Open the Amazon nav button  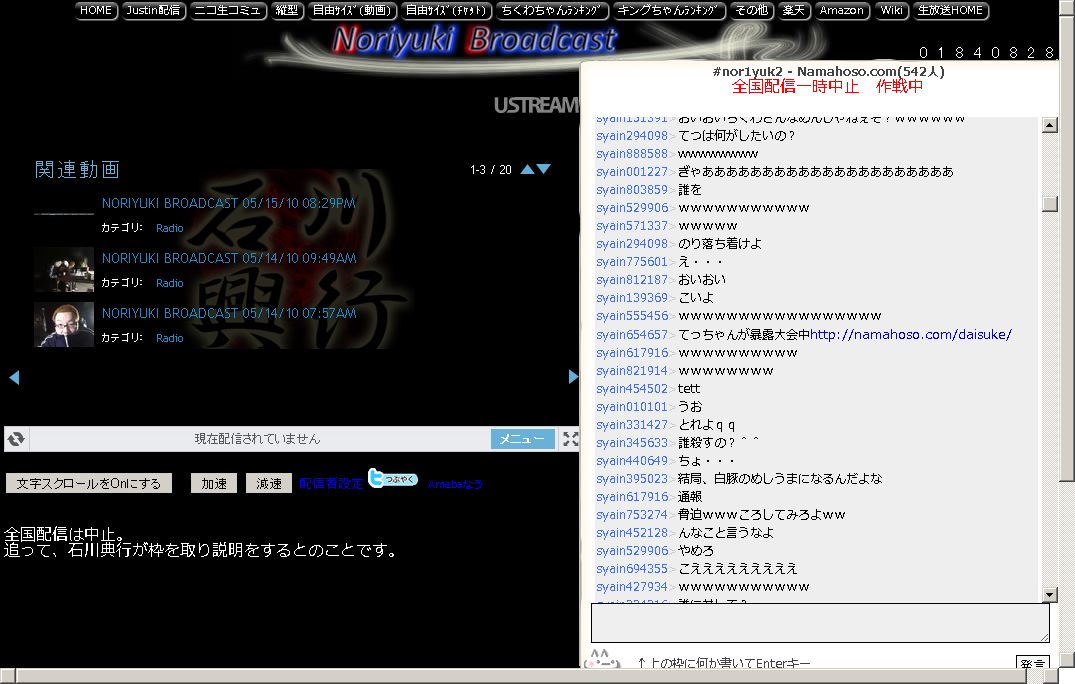842,10
